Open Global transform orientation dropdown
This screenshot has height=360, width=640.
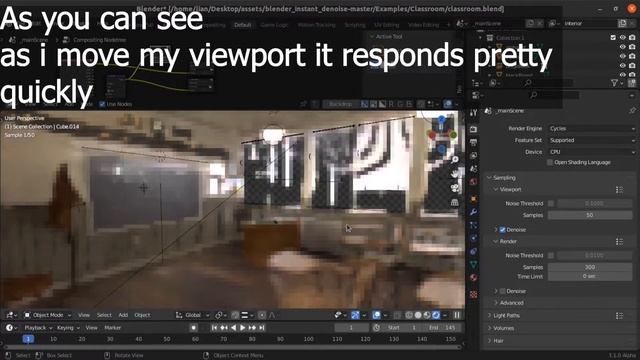pyautogui.click(x=193, y=315)
